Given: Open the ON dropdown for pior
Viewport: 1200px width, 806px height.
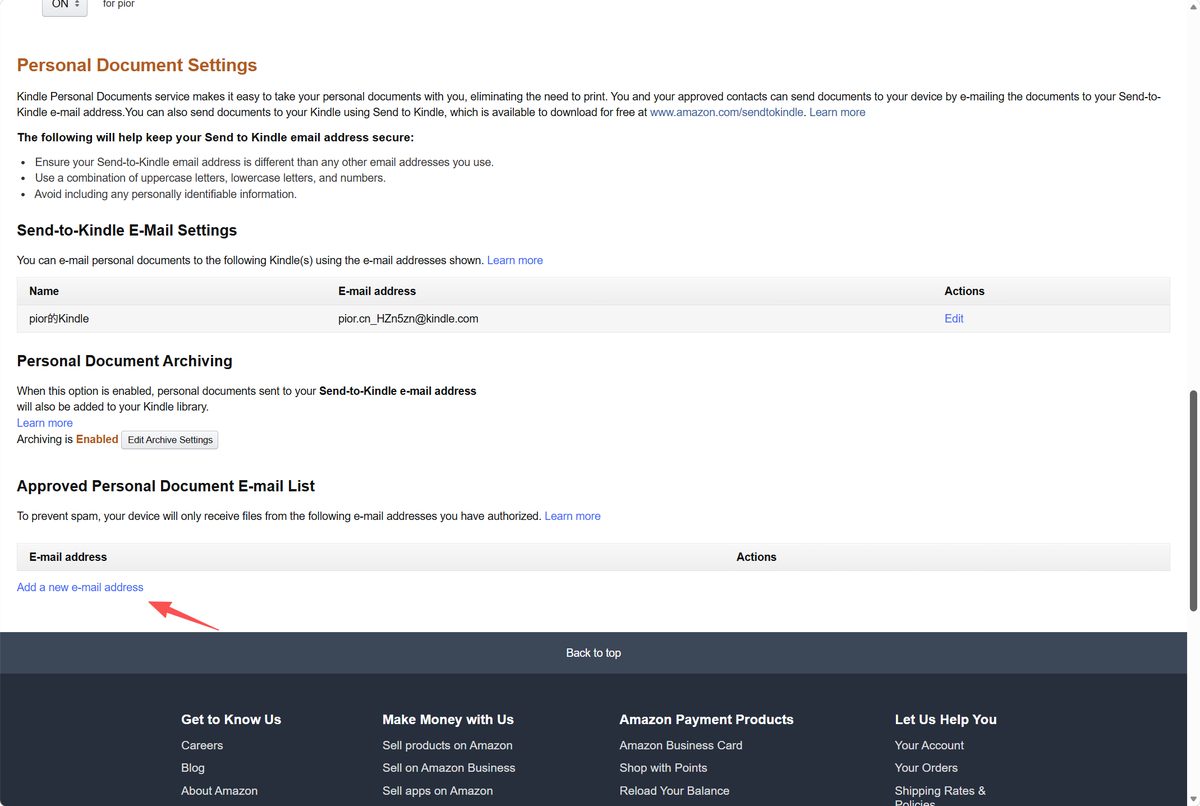Looking at the screenshot, I should point(64,6).
